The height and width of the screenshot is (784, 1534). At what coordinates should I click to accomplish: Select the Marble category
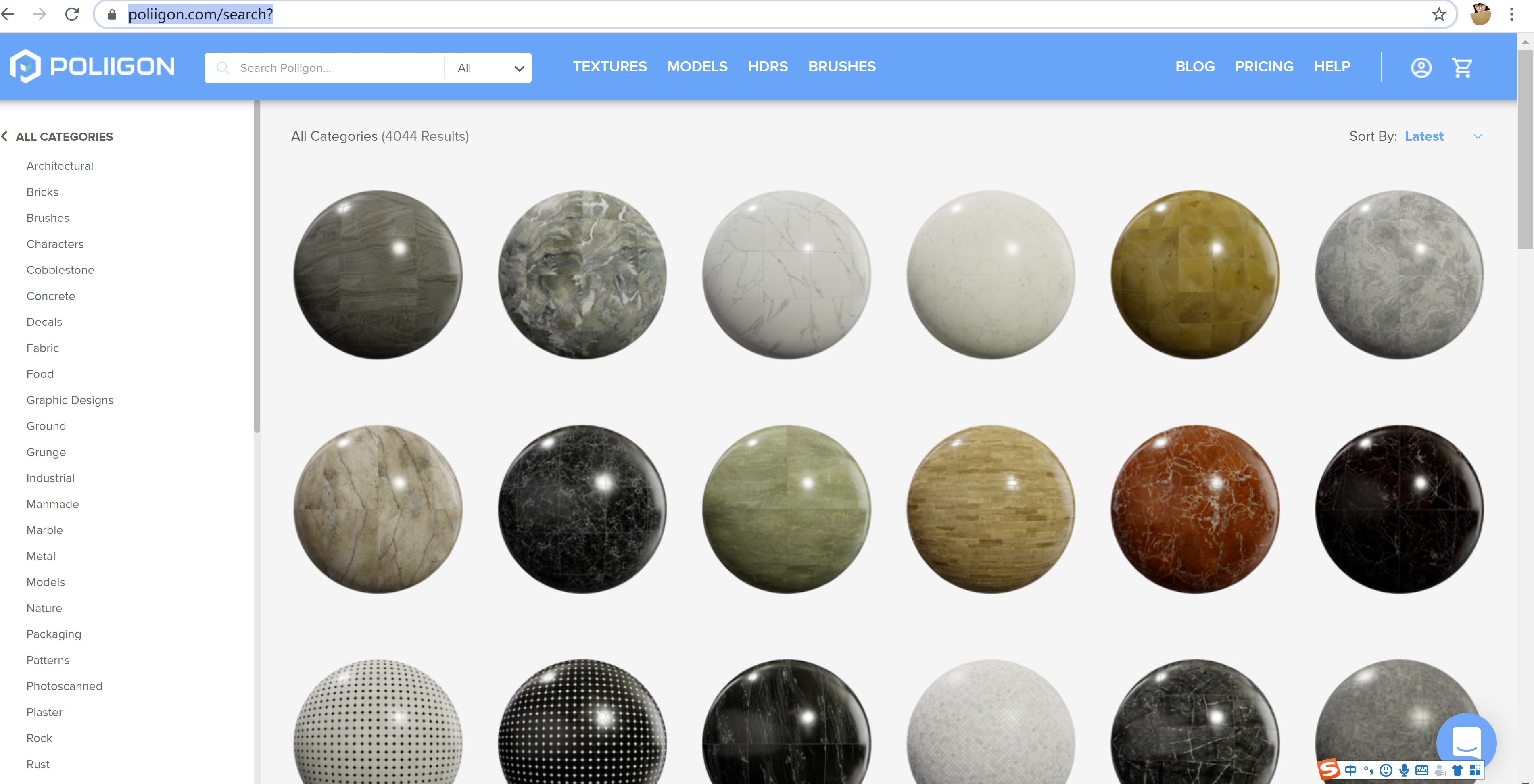(x=45, y=530)
